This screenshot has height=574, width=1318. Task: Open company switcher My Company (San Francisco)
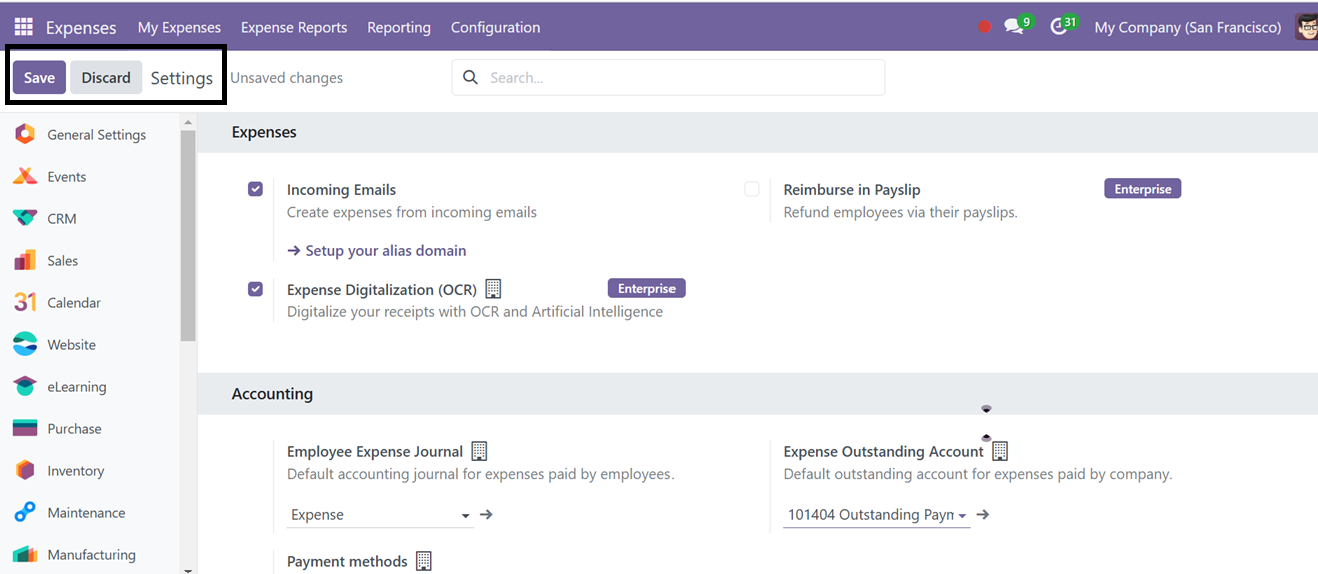1188,27
